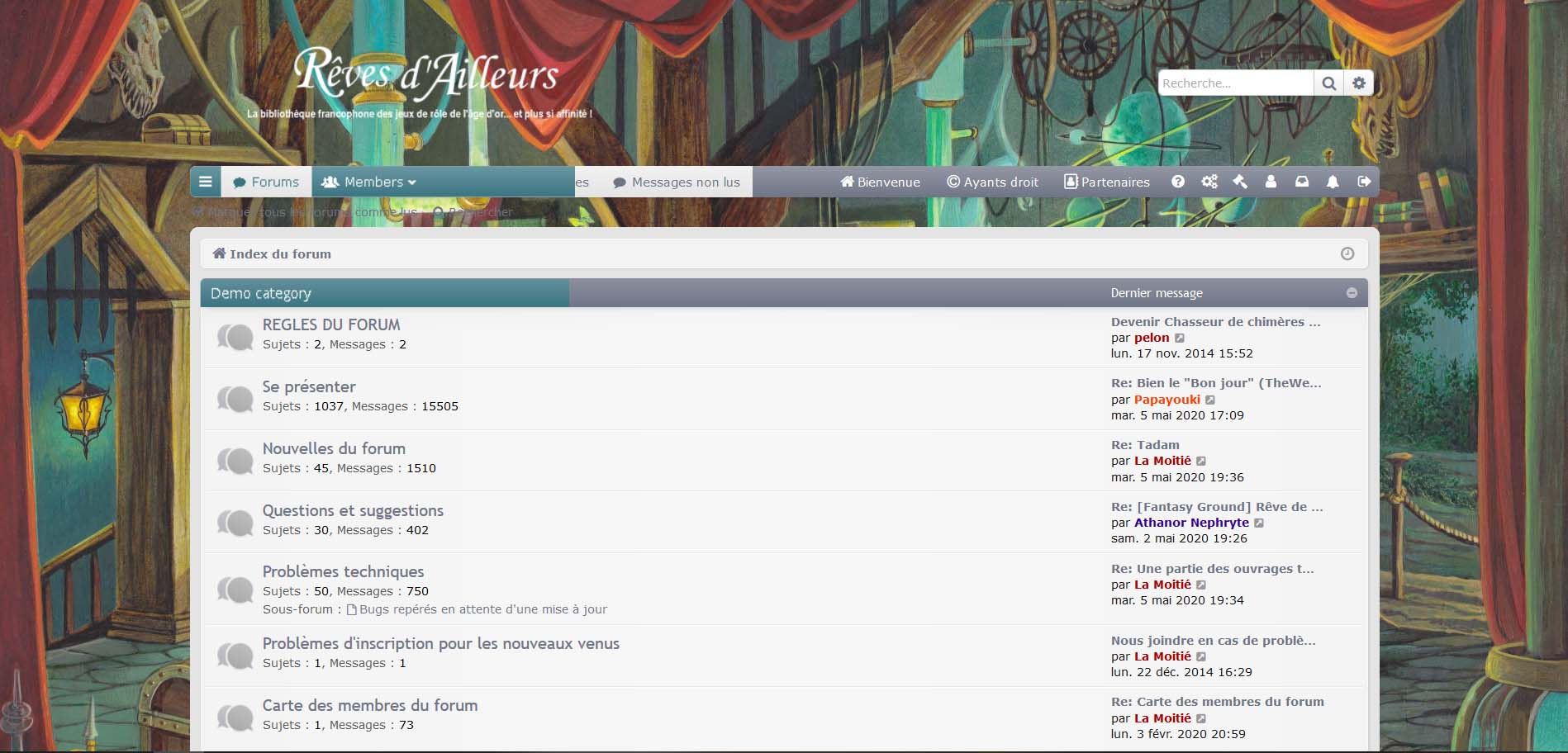The image size is (1568, 753).
Task: Click Problèmes techniques forum status icon
Action: pos(235,590)
